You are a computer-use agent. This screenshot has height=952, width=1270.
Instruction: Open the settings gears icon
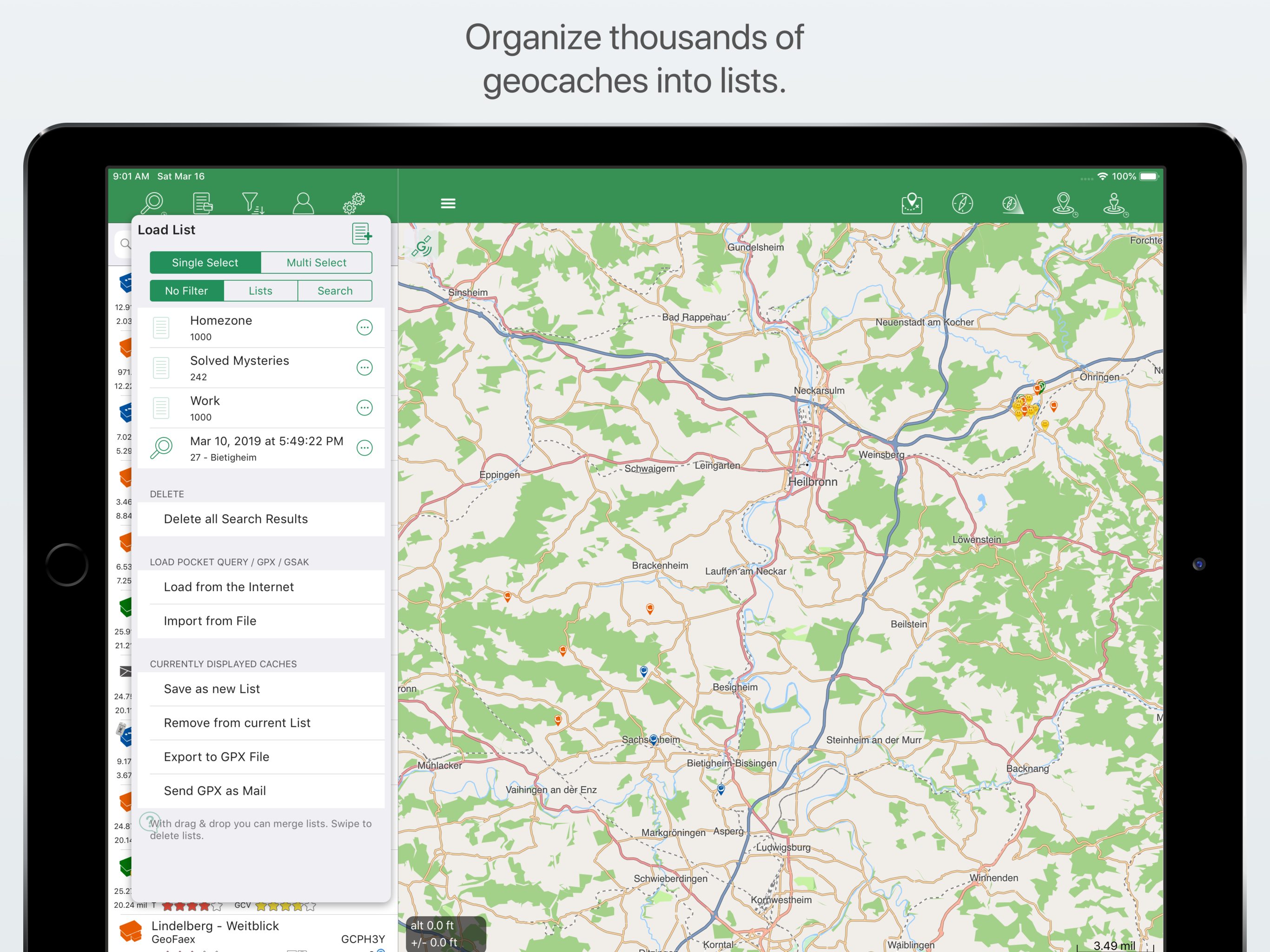coord(354,203)
